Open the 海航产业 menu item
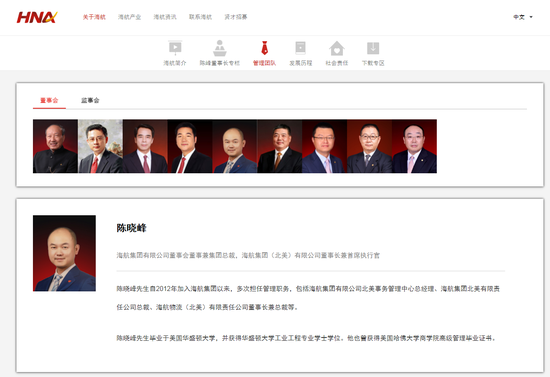Image resolution: width=550 pixels, height=377 pixels. click(129, 17)
